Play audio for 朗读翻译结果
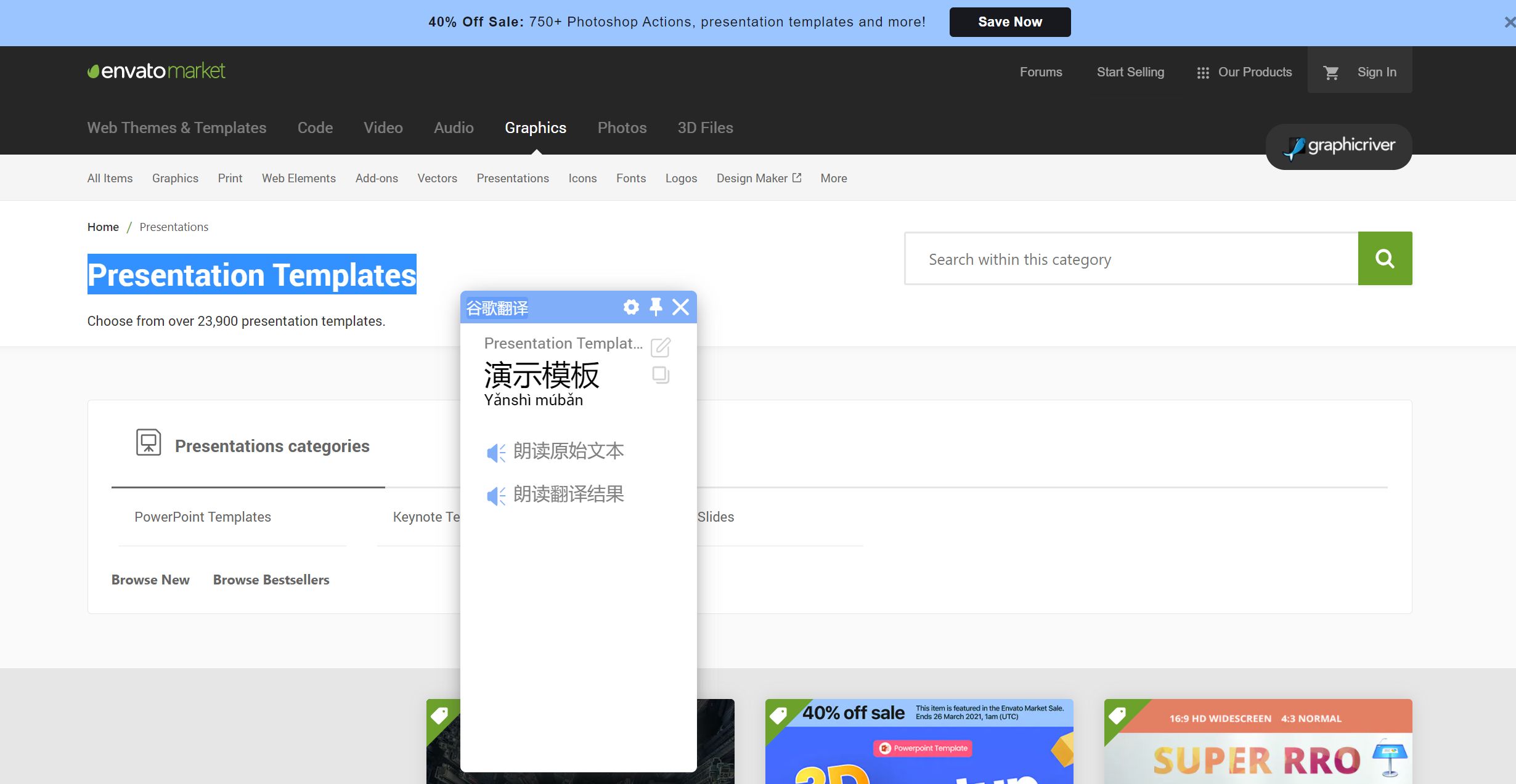Image resolution: width=1516 pixels, height=784 pixels. (496, 496)
